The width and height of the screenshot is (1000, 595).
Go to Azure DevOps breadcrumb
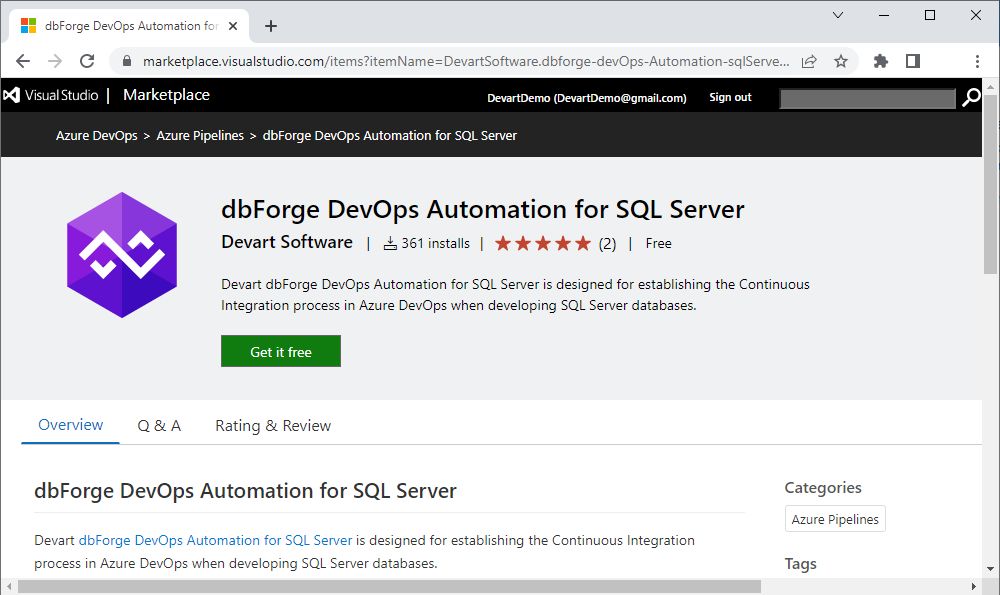click(96, 136)
